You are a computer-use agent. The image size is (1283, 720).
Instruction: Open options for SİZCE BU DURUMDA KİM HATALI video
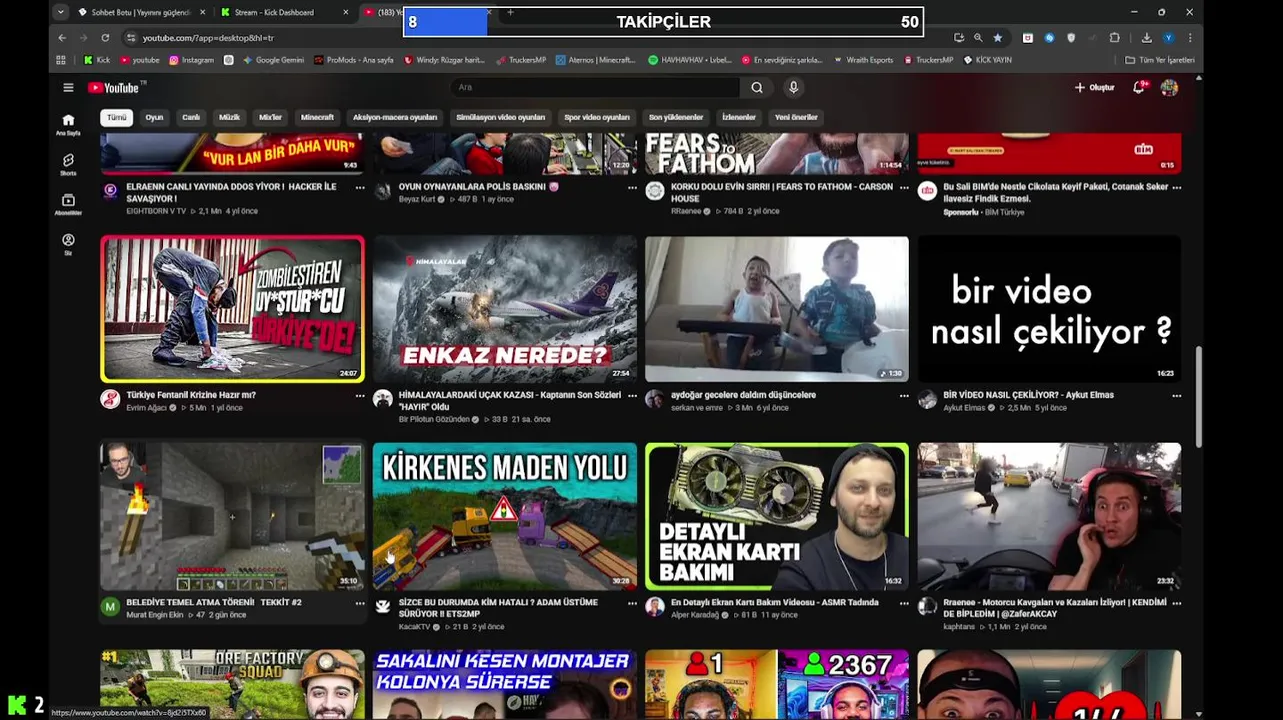click(x=632, y=604)
